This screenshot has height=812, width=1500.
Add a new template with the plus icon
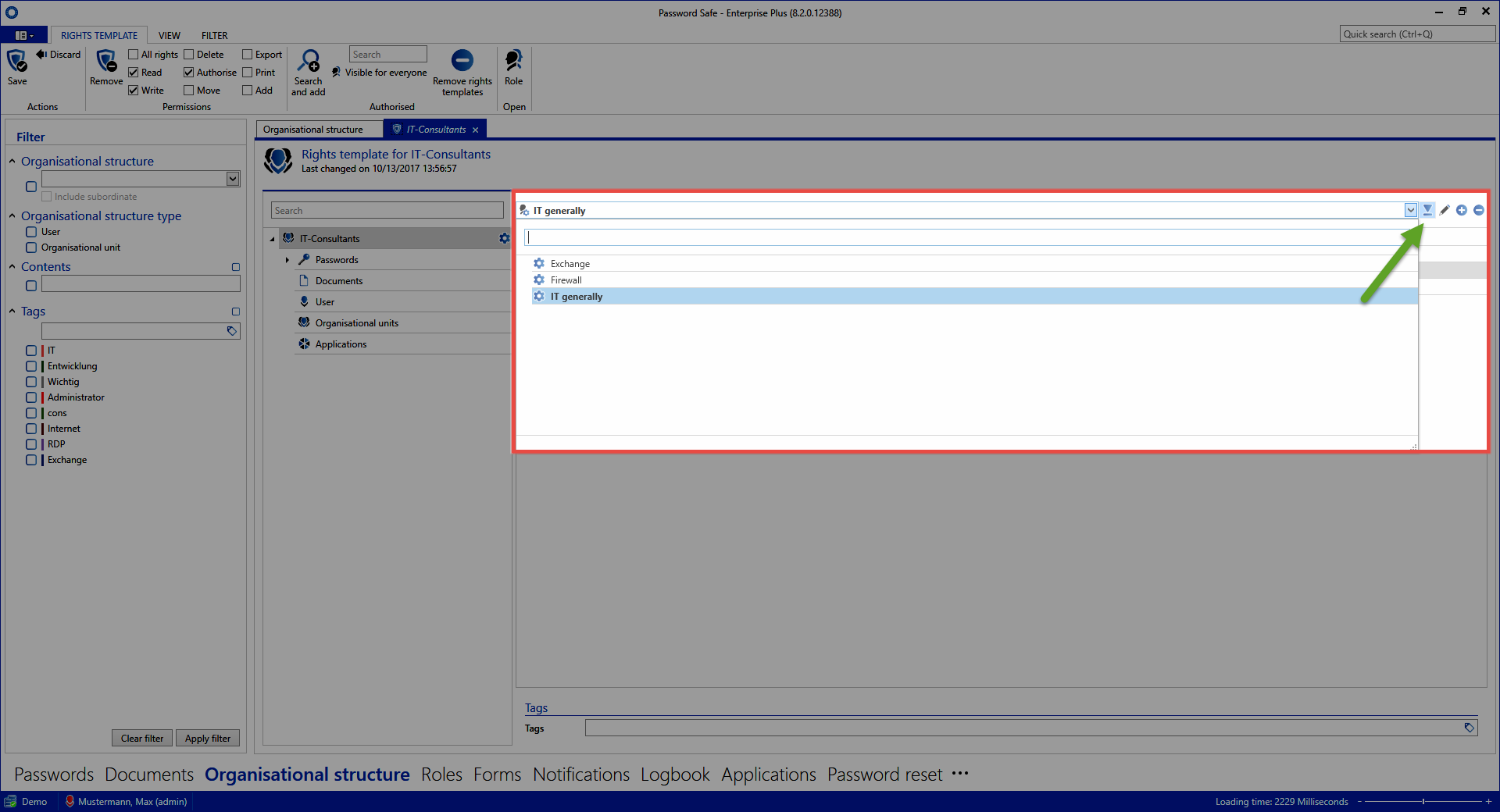coord(1462,210)
